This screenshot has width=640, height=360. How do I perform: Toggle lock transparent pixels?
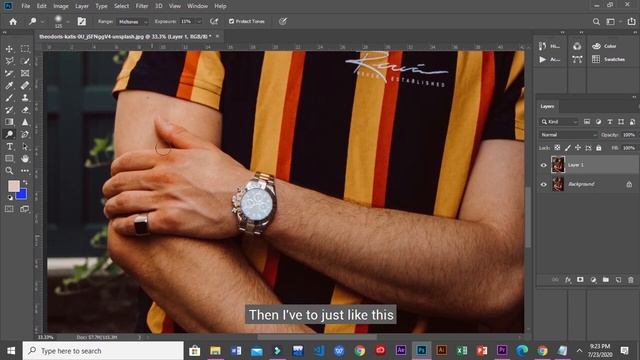click(x=557, y=148)
